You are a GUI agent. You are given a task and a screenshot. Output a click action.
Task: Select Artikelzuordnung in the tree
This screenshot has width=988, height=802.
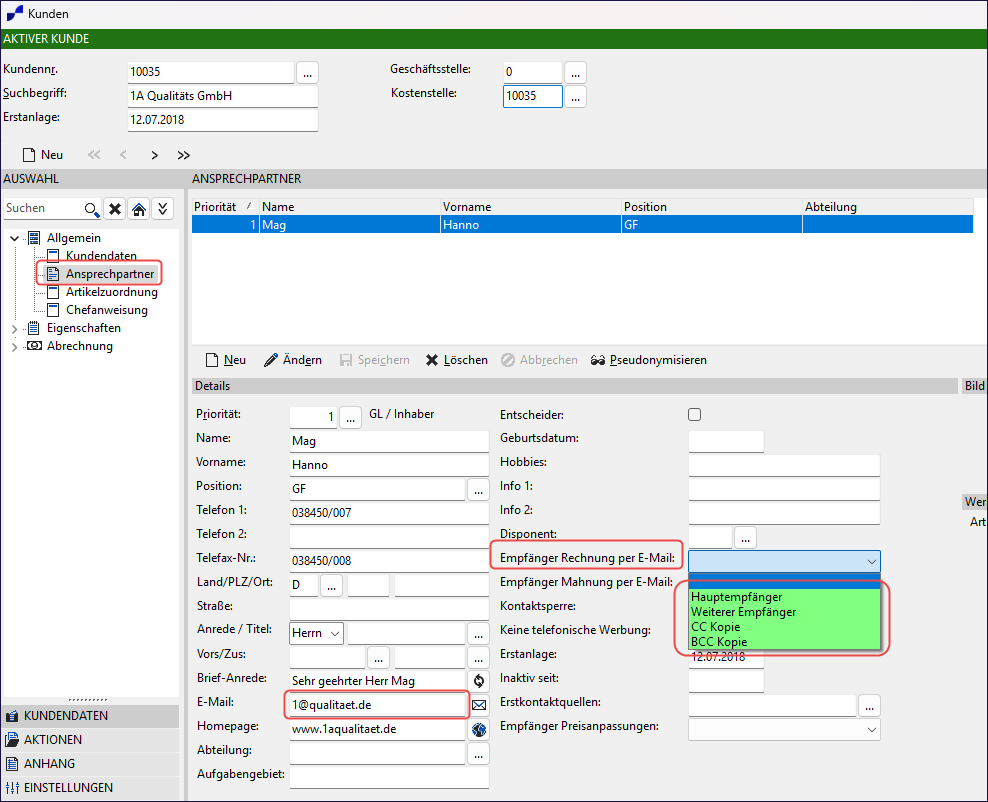(x=112, y=292)
